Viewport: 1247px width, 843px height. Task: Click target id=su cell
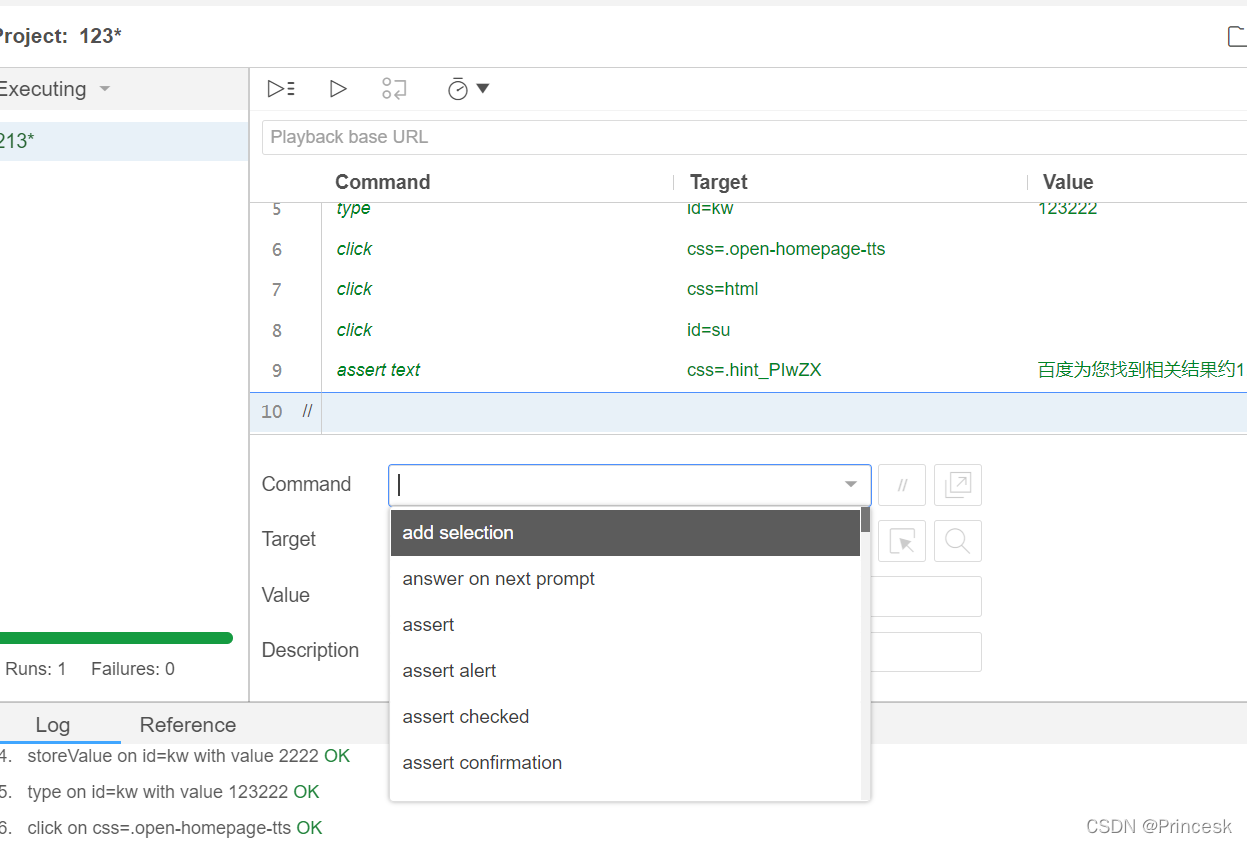708,330
